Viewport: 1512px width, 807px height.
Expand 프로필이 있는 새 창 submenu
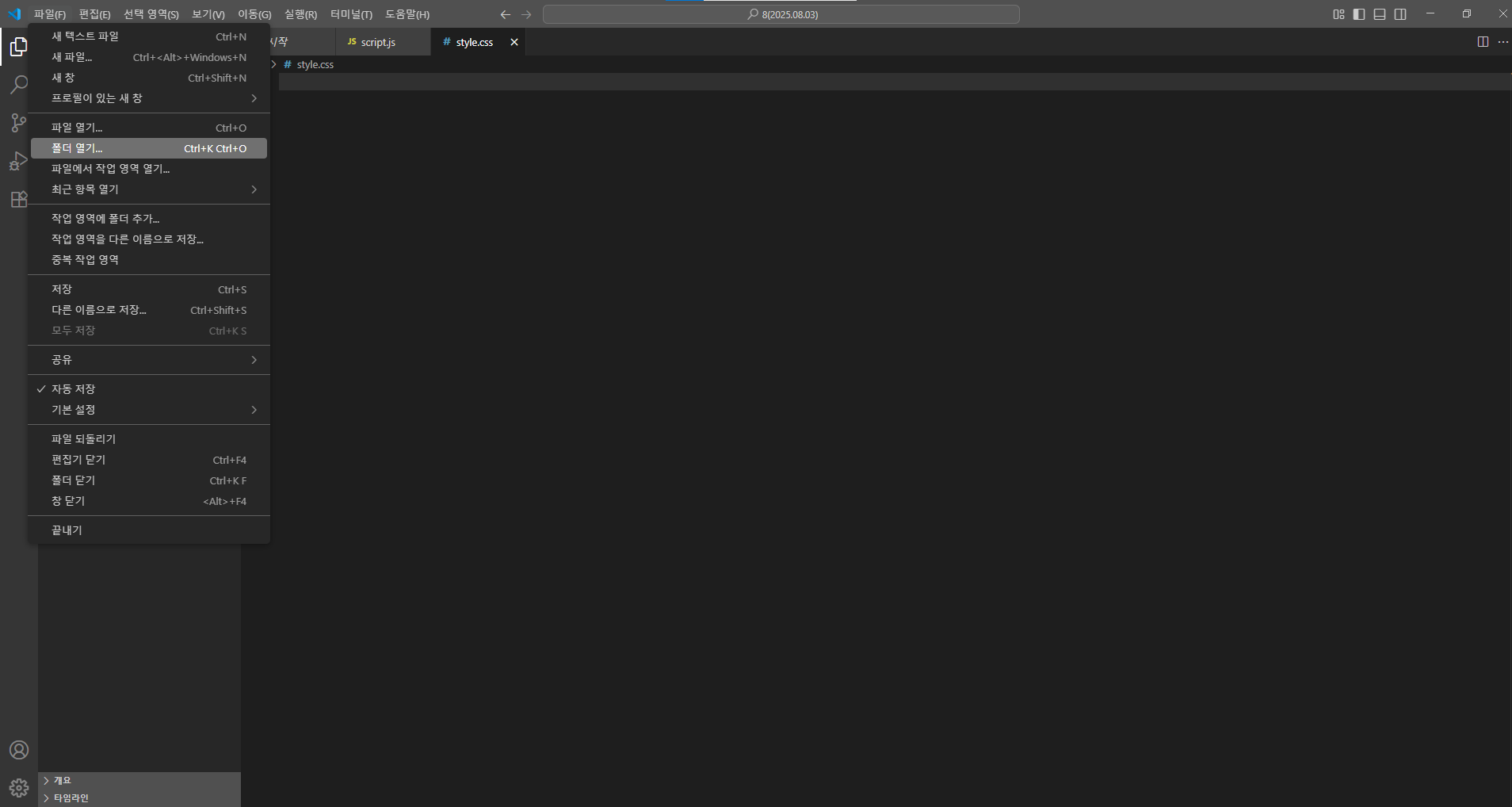pos(149,98)
